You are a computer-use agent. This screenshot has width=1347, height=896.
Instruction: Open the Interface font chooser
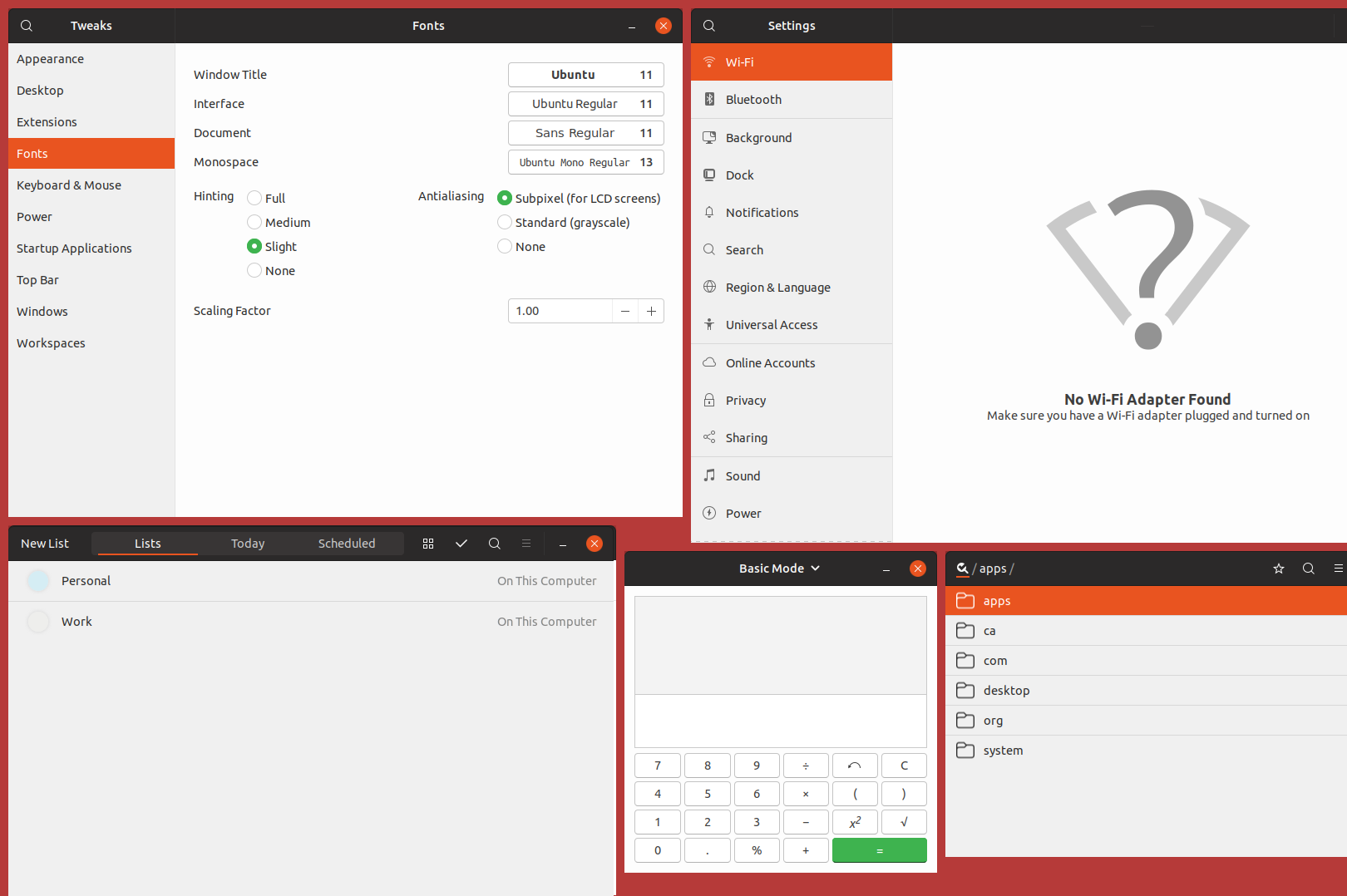tap(586, 104)
